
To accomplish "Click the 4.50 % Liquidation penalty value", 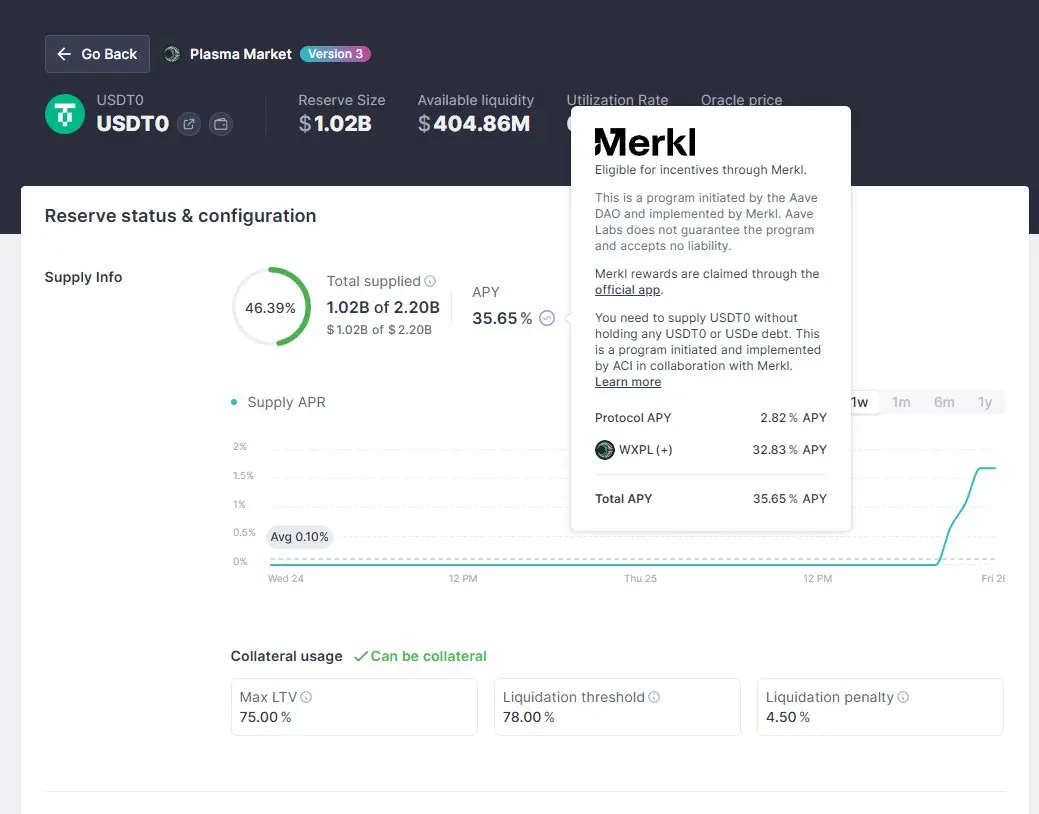I will pos(787,717).
